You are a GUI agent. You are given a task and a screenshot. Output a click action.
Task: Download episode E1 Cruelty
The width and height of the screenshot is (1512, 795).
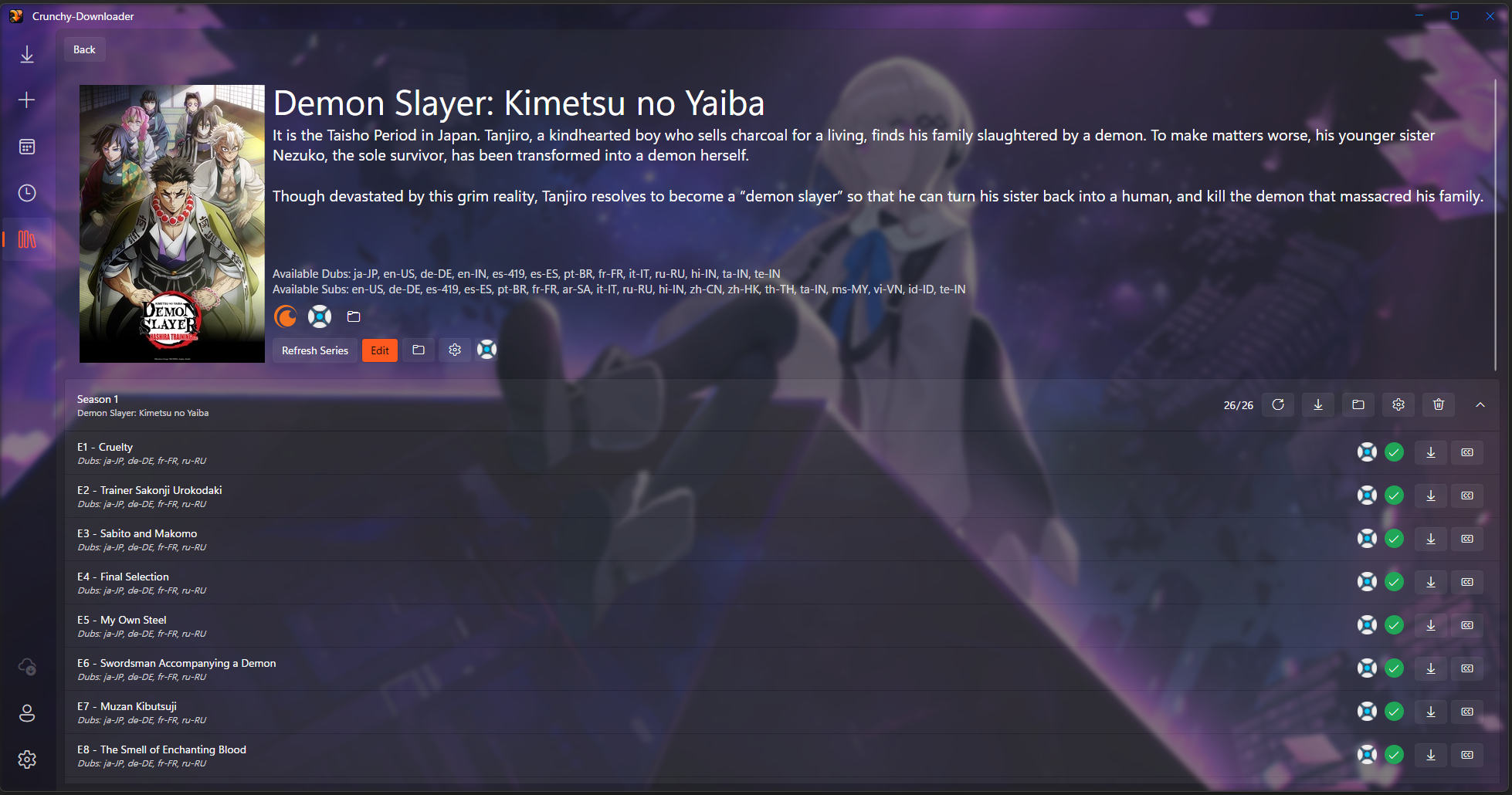tap(1431, 452)
